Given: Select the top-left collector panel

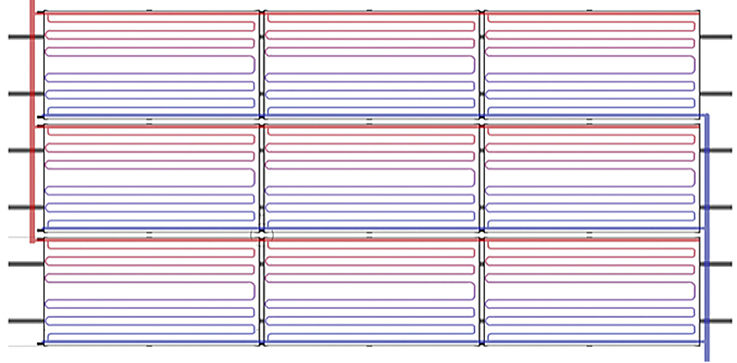Looking at the screenshot, I should (151, 64).
